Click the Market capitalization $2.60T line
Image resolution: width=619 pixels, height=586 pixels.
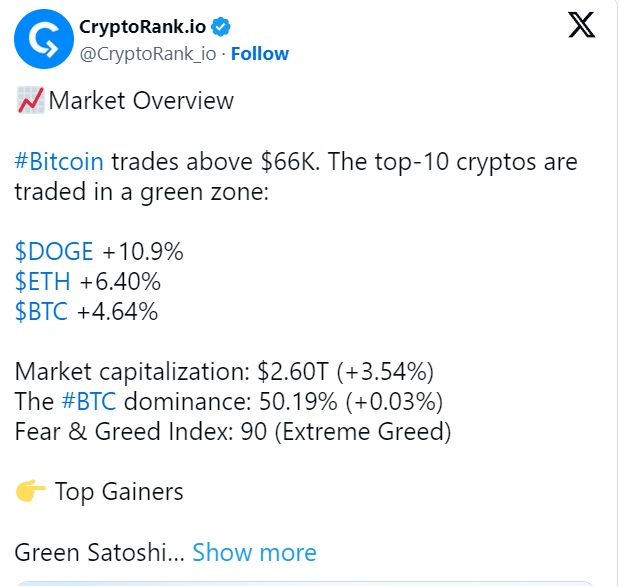pyautogui.click(x=224, y=372)
